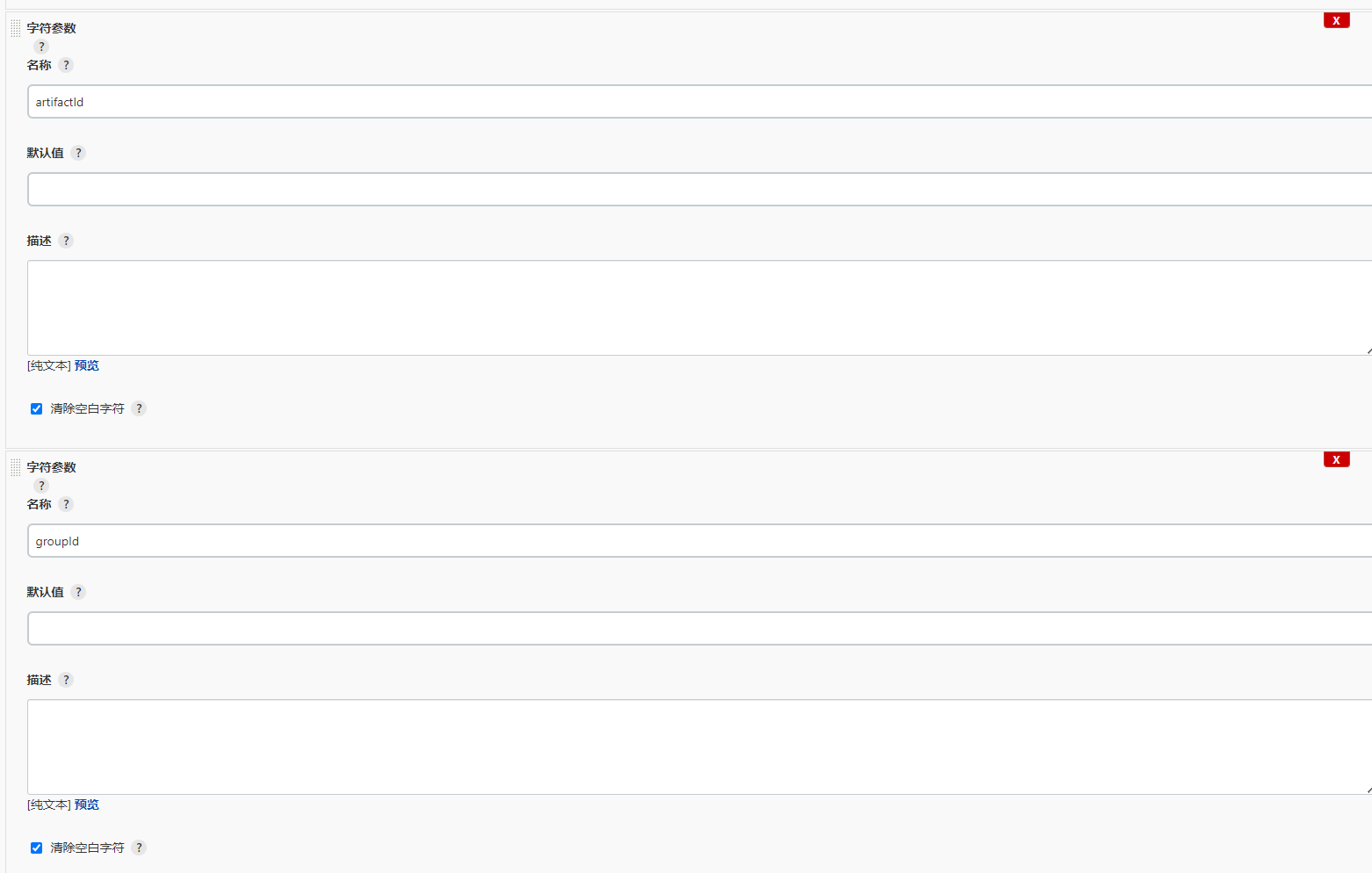Click the description textarea for artifactId

click(x=700, y=307)
